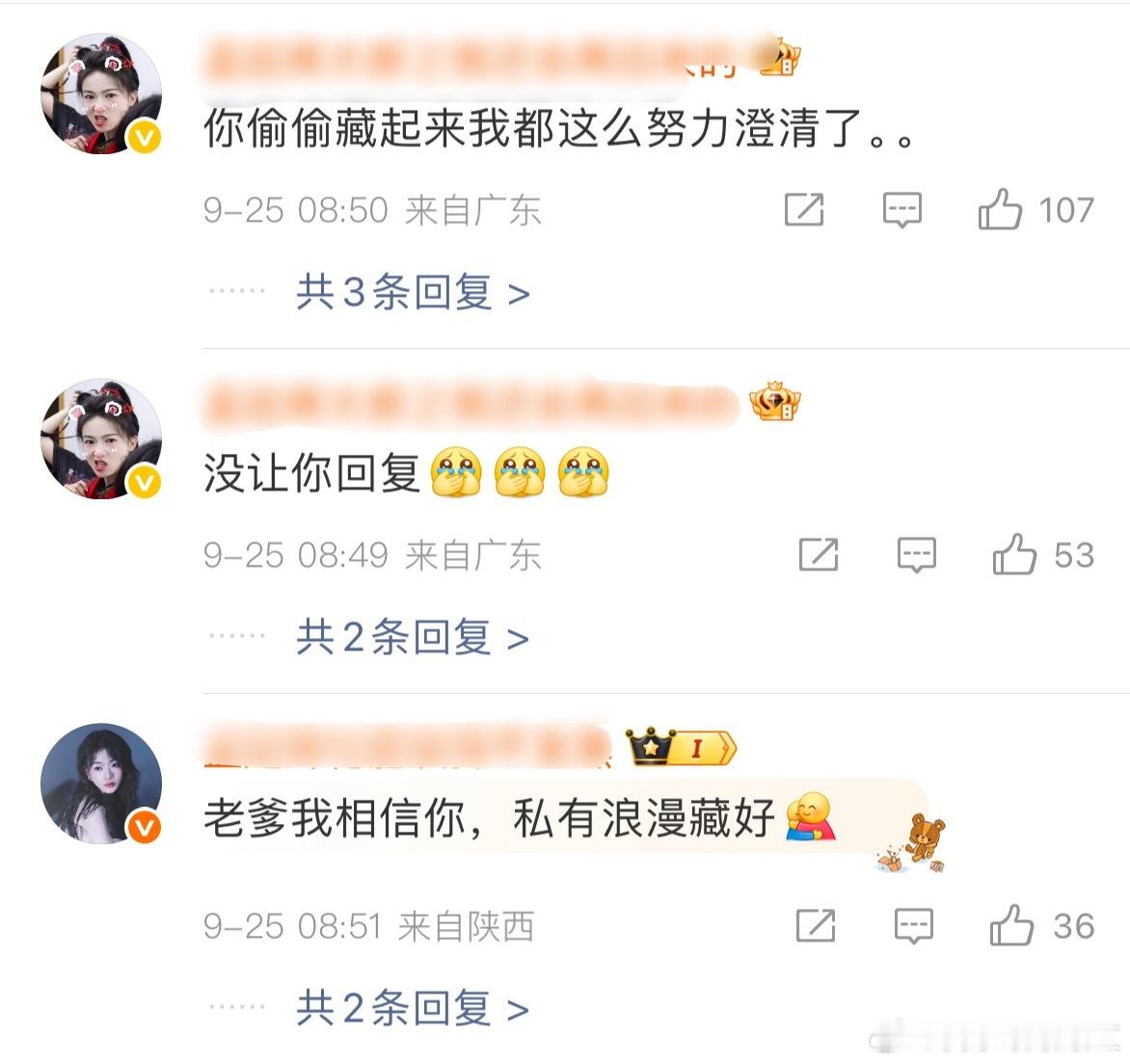Reply to the 08:49 comment via bubble icon
This screenshot has width=1130, height=1064.
(917, 555)
